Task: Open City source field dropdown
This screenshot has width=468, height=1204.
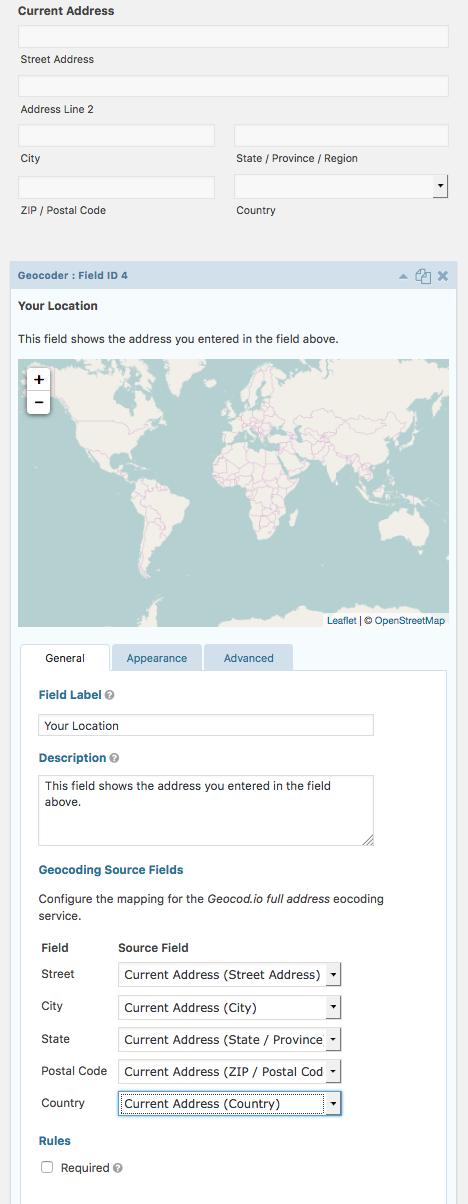Action: [230, 1007]
